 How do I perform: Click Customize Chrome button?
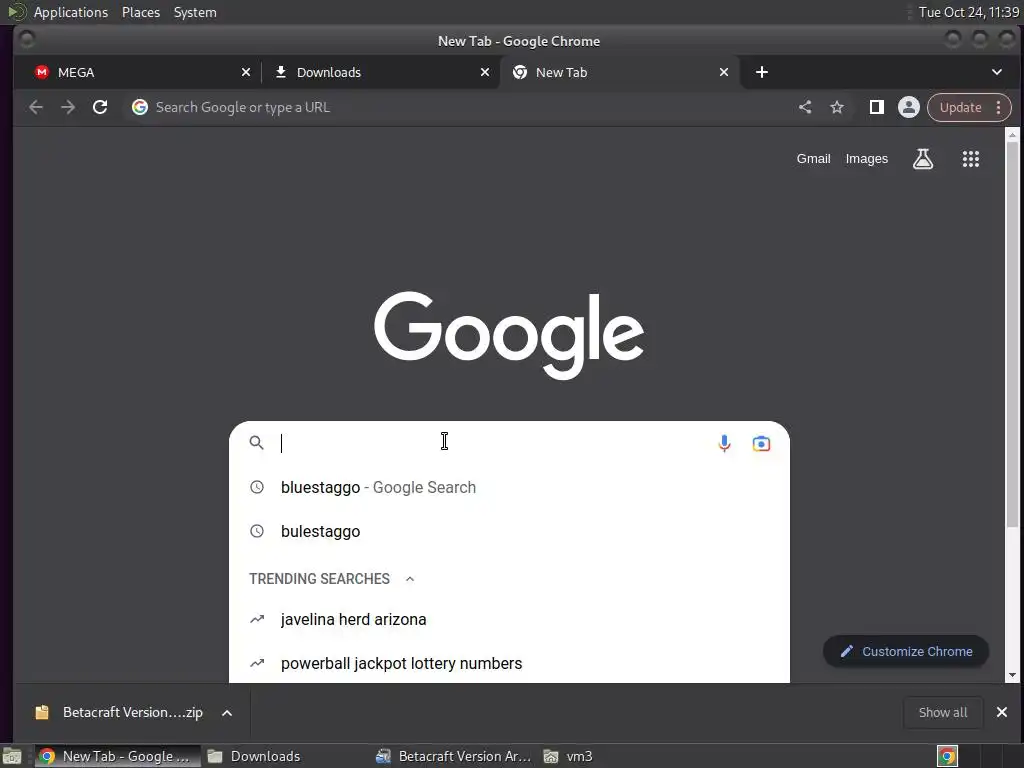[x=906, y=651]
